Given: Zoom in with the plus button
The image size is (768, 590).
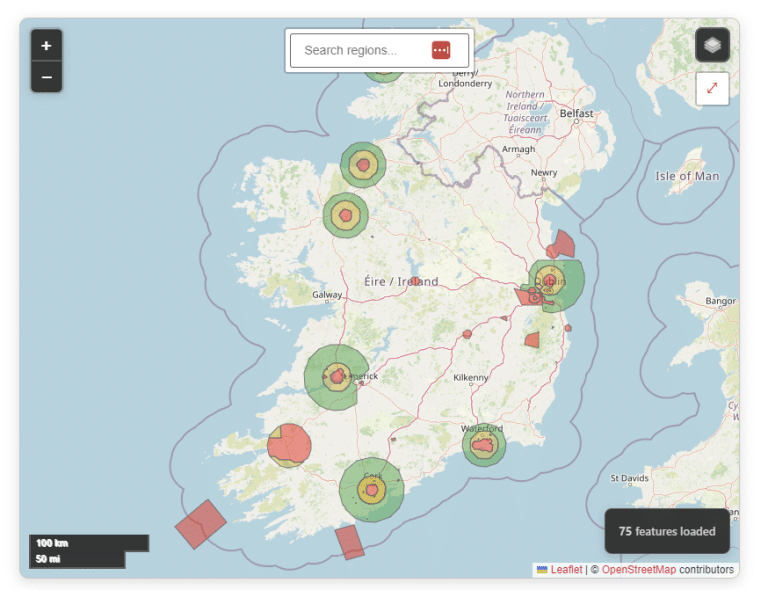Looking at the screenshot, I should click(46, 45).
